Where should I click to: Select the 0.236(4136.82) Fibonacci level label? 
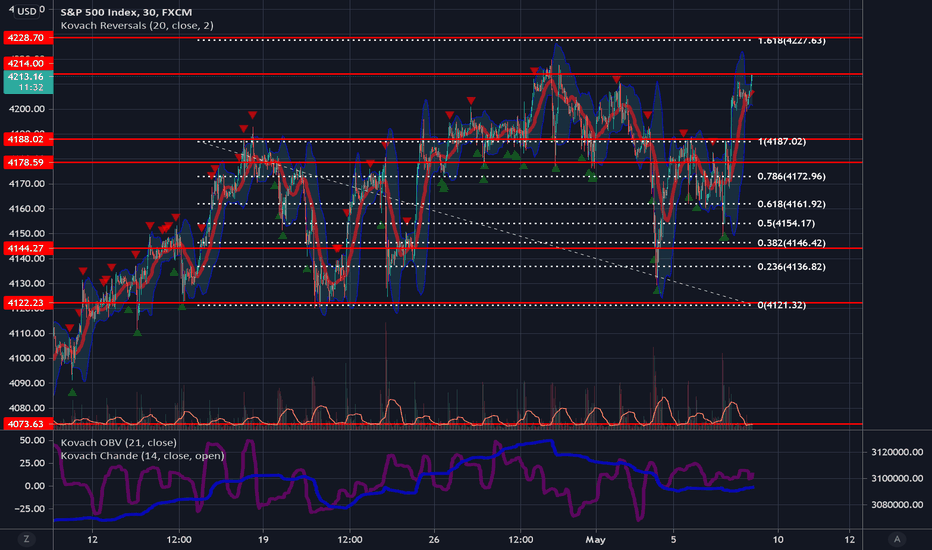791,266
